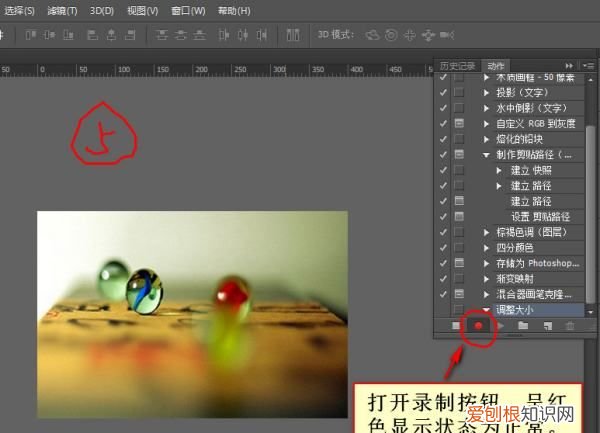Toggle the checkmark for 渐变映射 action
Image resolution: width=600 pixels, height=433 pixels.
[443, 279]
